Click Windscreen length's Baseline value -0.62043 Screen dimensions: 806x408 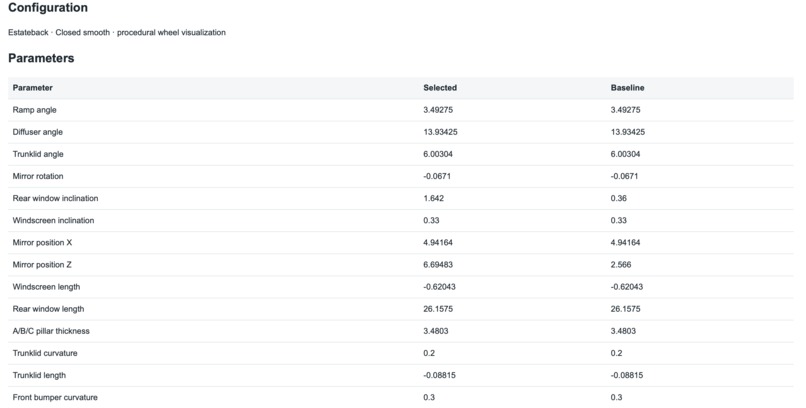click(x=627, y=287)
